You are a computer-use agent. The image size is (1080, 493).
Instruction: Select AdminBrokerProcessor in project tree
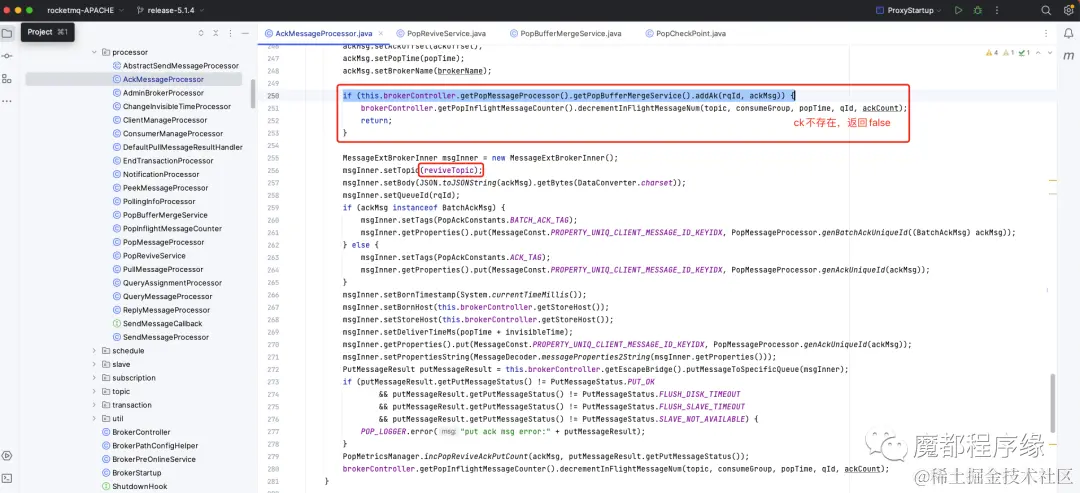(x=163, y=93)
